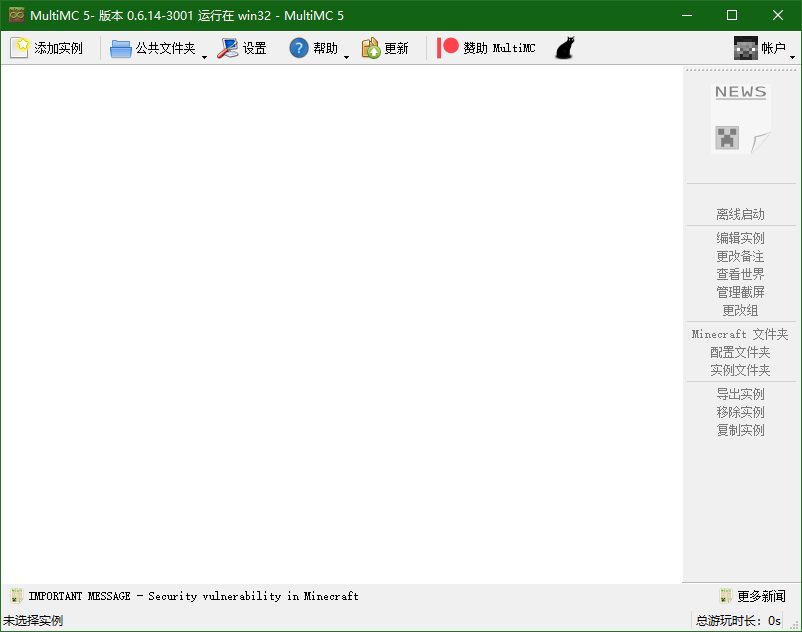802x632 pixels.
Task: Click 复制实例 in side panel
Action: (x=740, y=430)
